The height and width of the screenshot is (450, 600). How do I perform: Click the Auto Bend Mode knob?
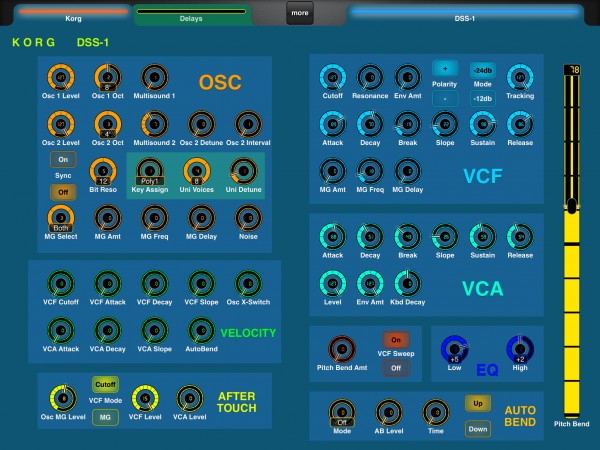pos(342,412)
